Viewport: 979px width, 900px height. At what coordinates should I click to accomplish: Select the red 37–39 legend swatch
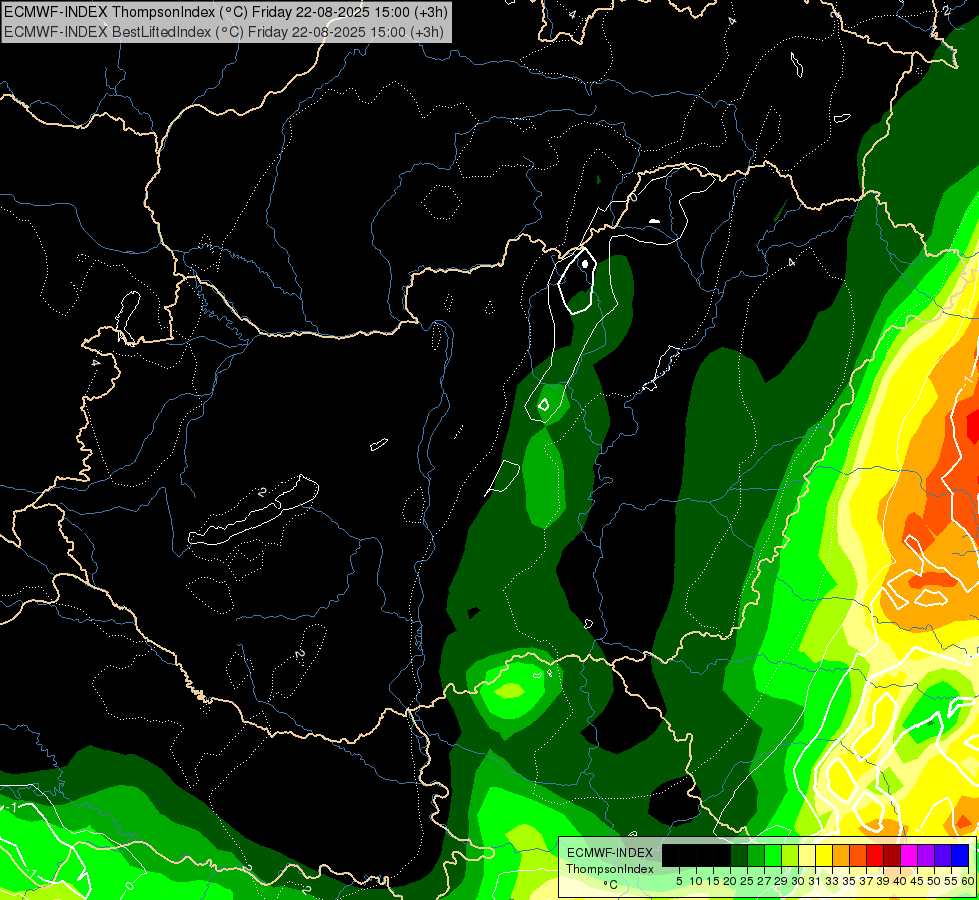[x=875, y=855]
